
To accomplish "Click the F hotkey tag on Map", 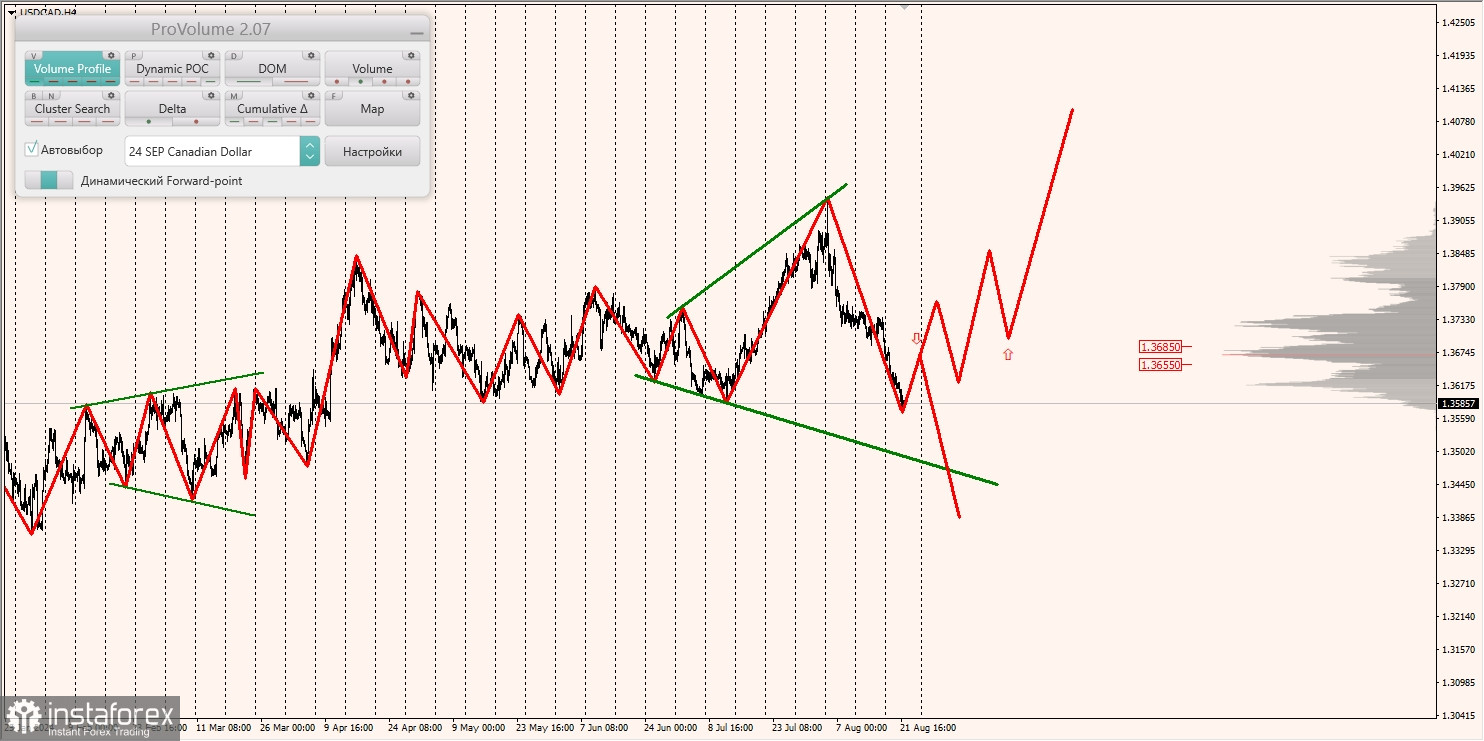I will coord(333,96).
